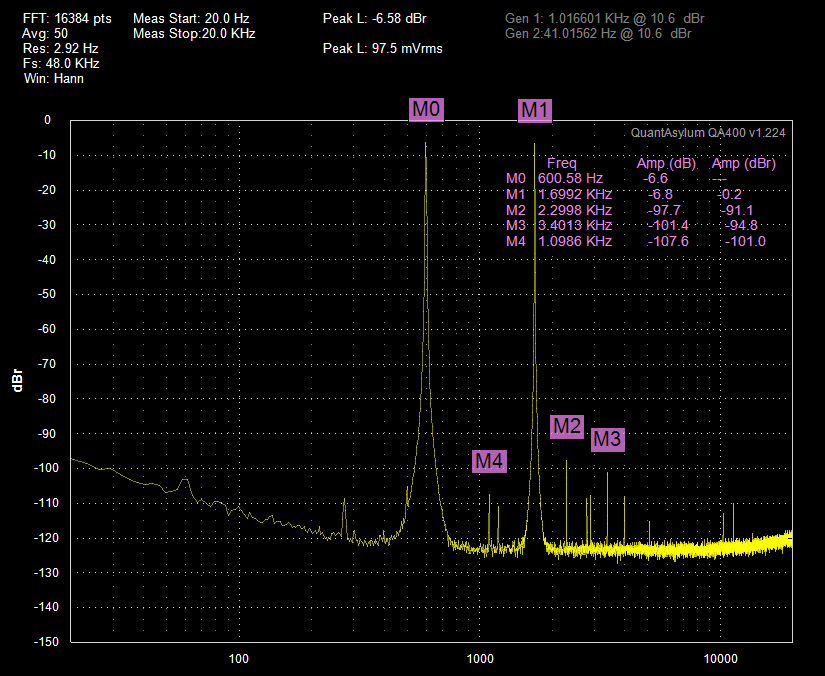Click the 'Amp (dBr)' column header

(x=744, y=163)
